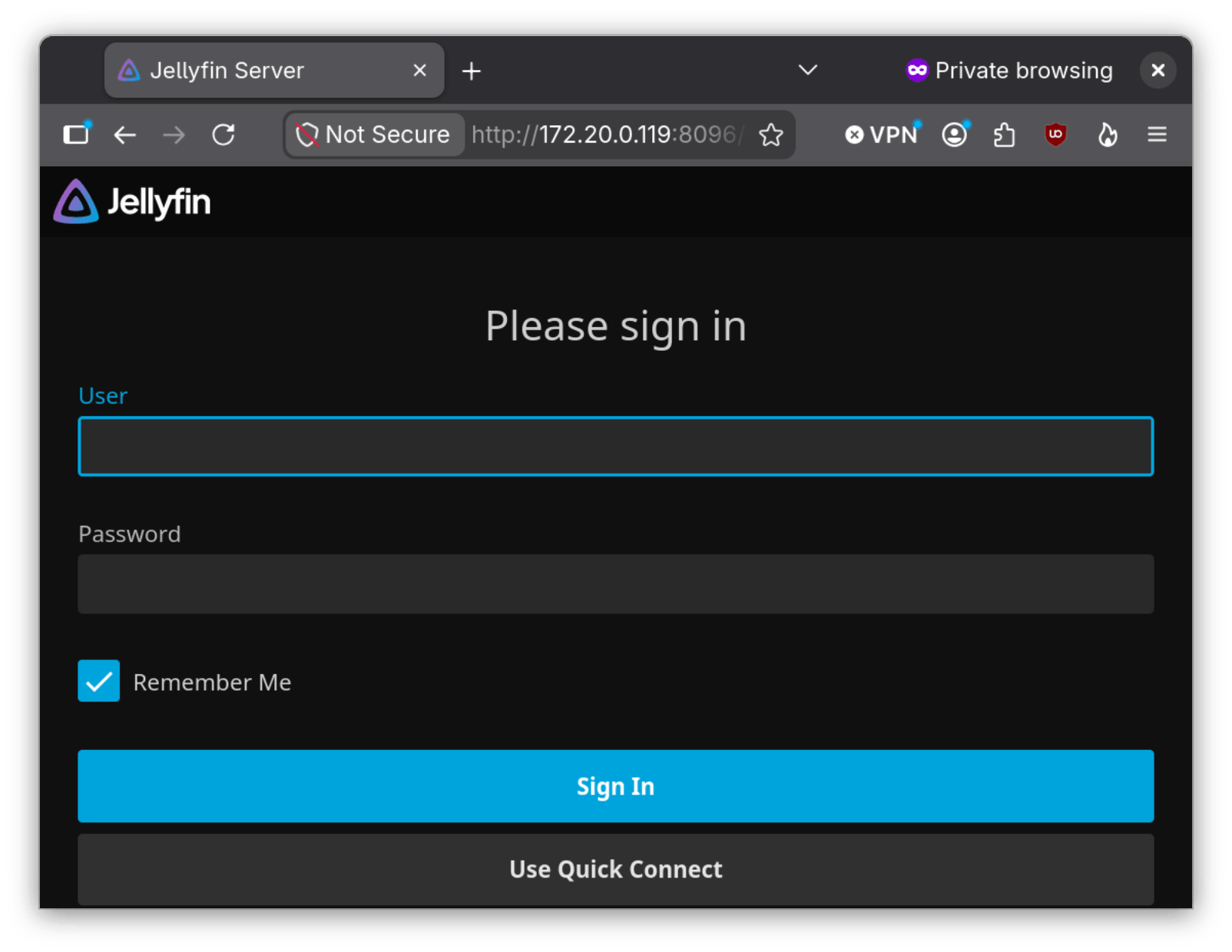The width and height of the screenshot is (1232, 952).
Task: Click the Password label
Action: tap(130, 534)
